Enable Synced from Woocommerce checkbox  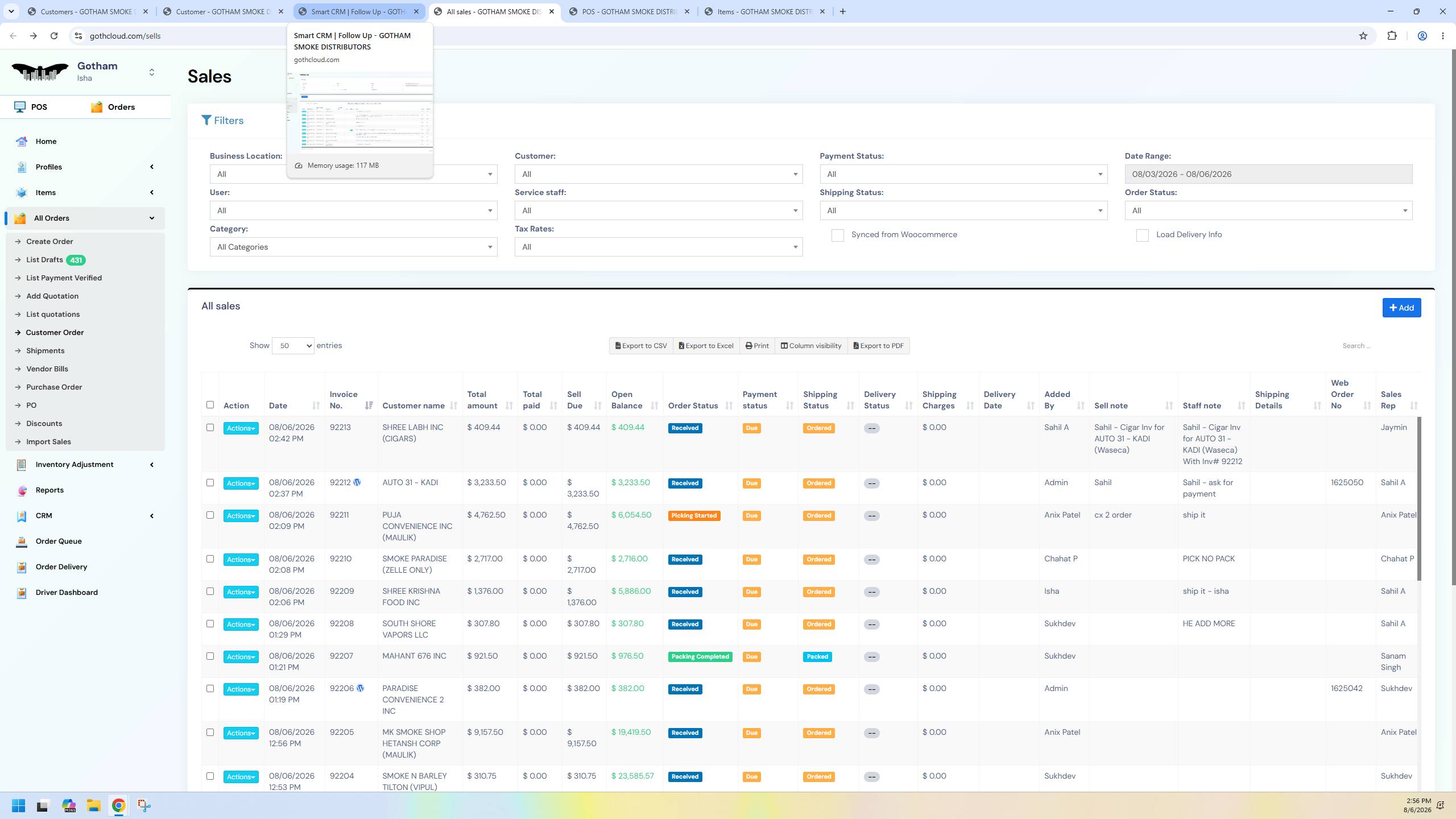[837, 235]
